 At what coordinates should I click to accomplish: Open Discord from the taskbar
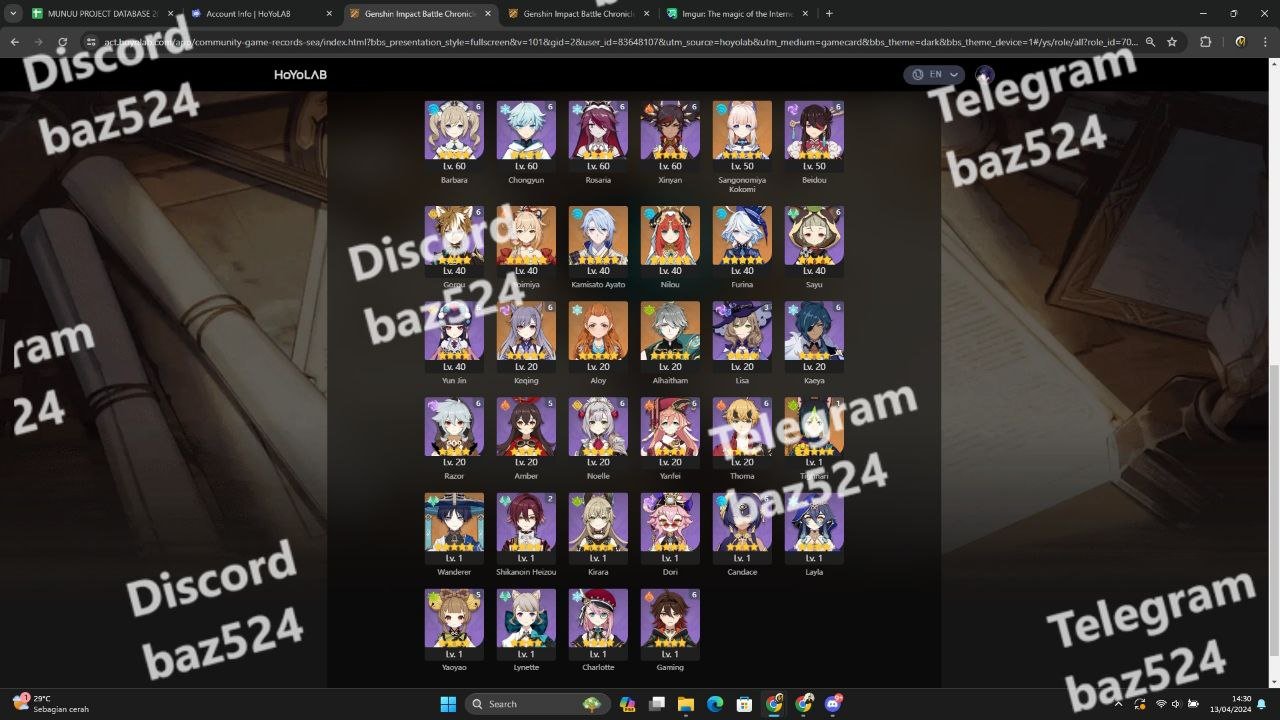pyautogui.click(x=834, y=704)
